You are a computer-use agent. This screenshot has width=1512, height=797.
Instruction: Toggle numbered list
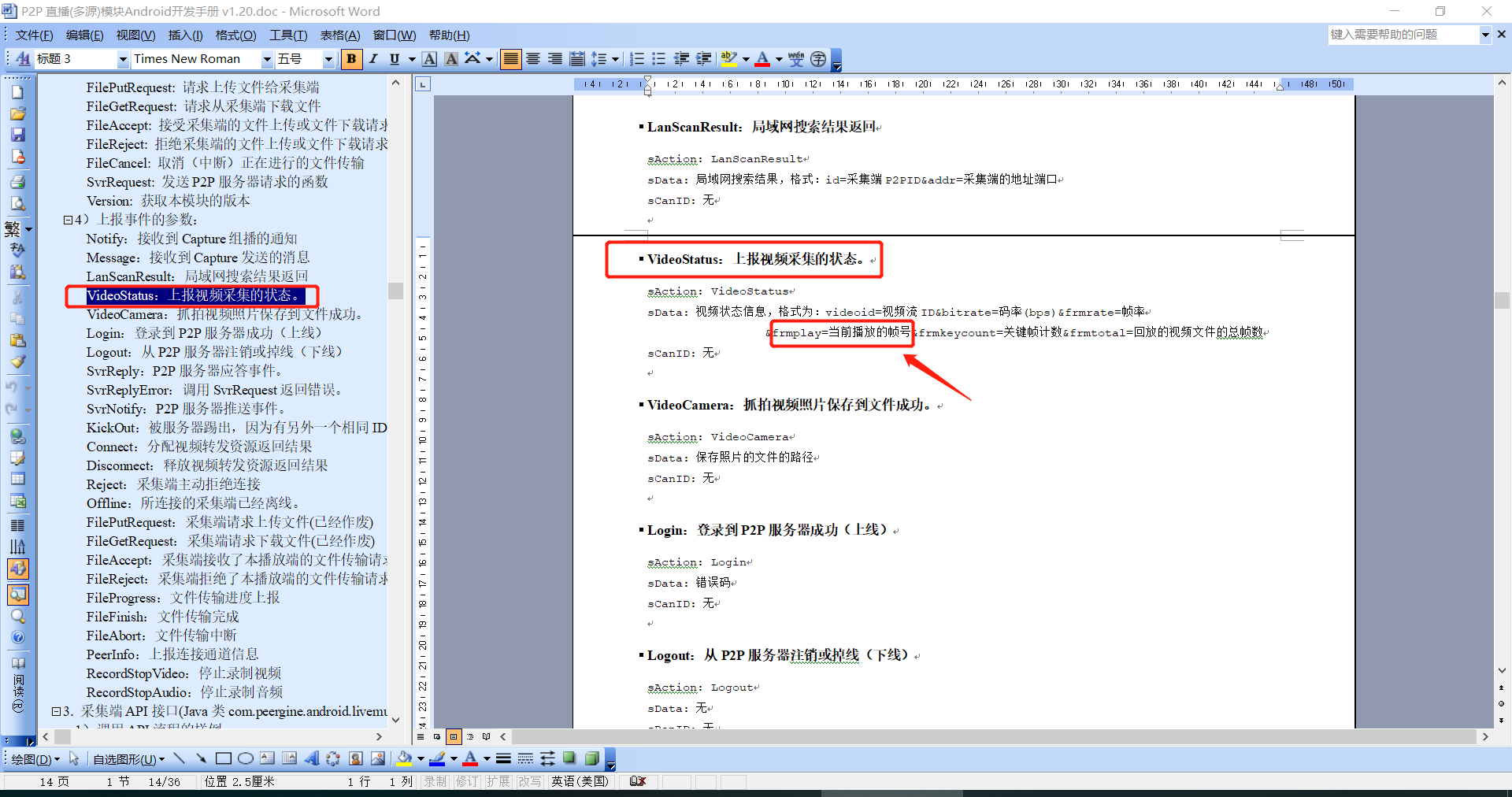point(637,59)
